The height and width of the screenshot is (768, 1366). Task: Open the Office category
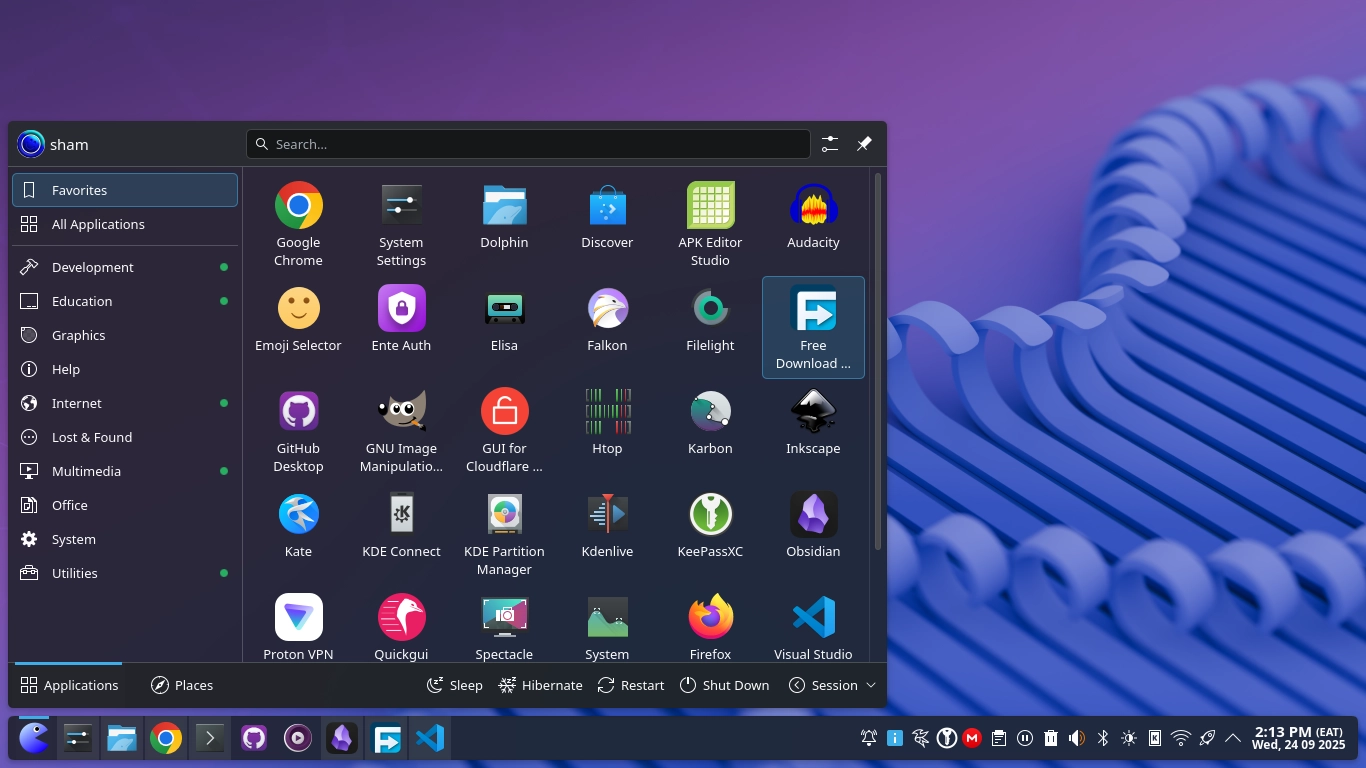[x=125, y=505]
